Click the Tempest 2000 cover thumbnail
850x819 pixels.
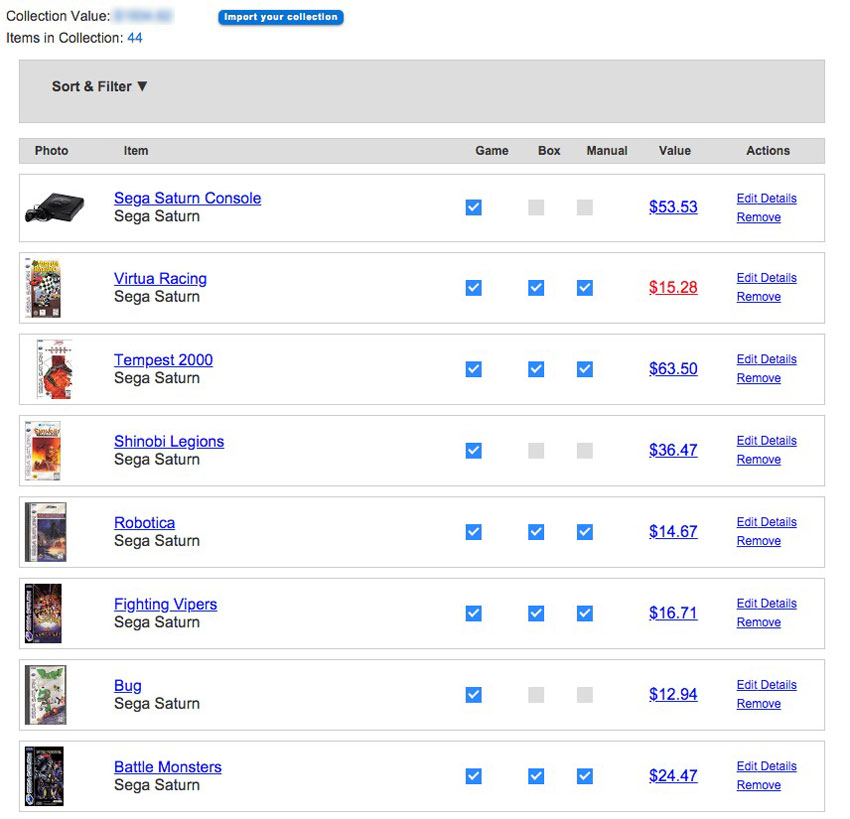coord(54,369)
